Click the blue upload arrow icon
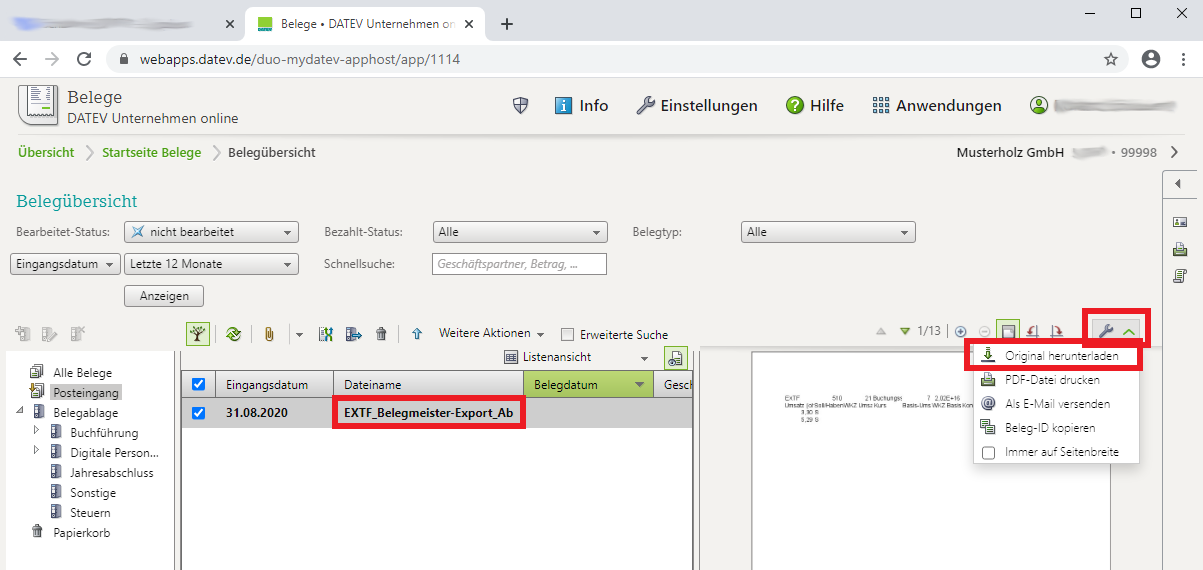1203x570 pixels. (417, 334)
